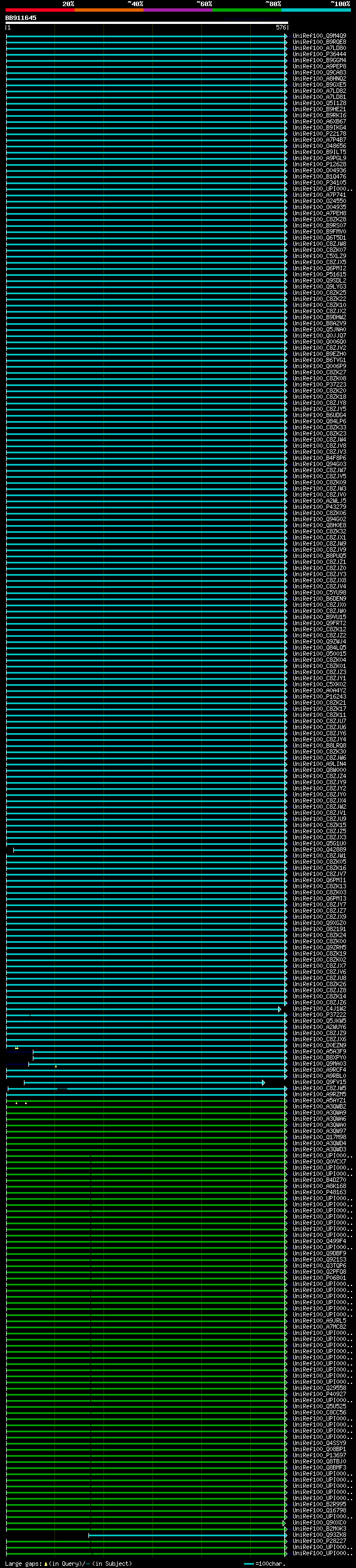
Task: Select hit label UniRef100_A2WUY6
Action: point(319,1027)
